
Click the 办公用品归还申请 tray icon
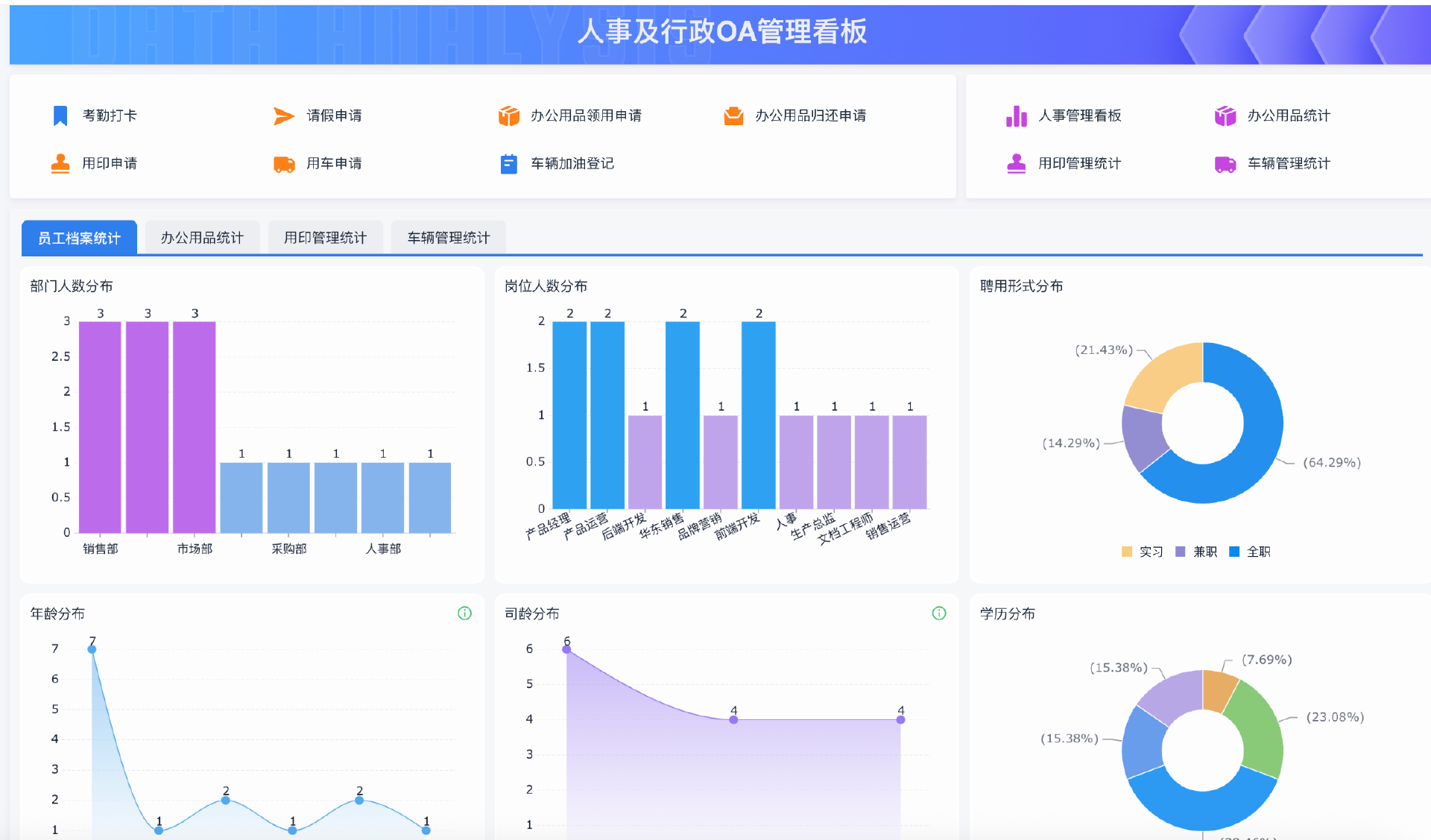(733, 116)
